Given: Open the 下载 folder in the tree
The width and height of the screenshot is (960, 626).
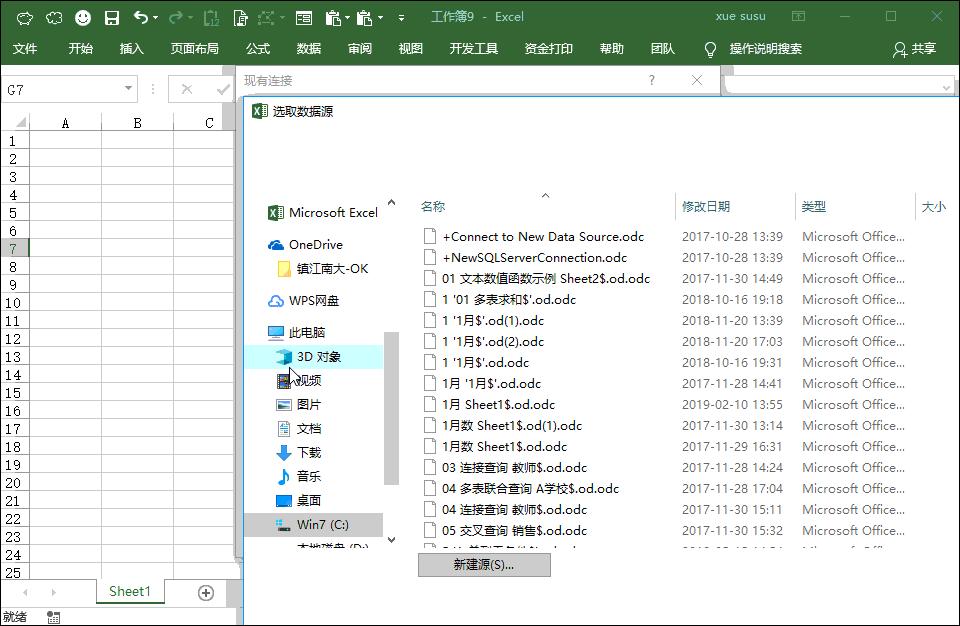Looking at the screenshot, I should click(x=309, y=453).
